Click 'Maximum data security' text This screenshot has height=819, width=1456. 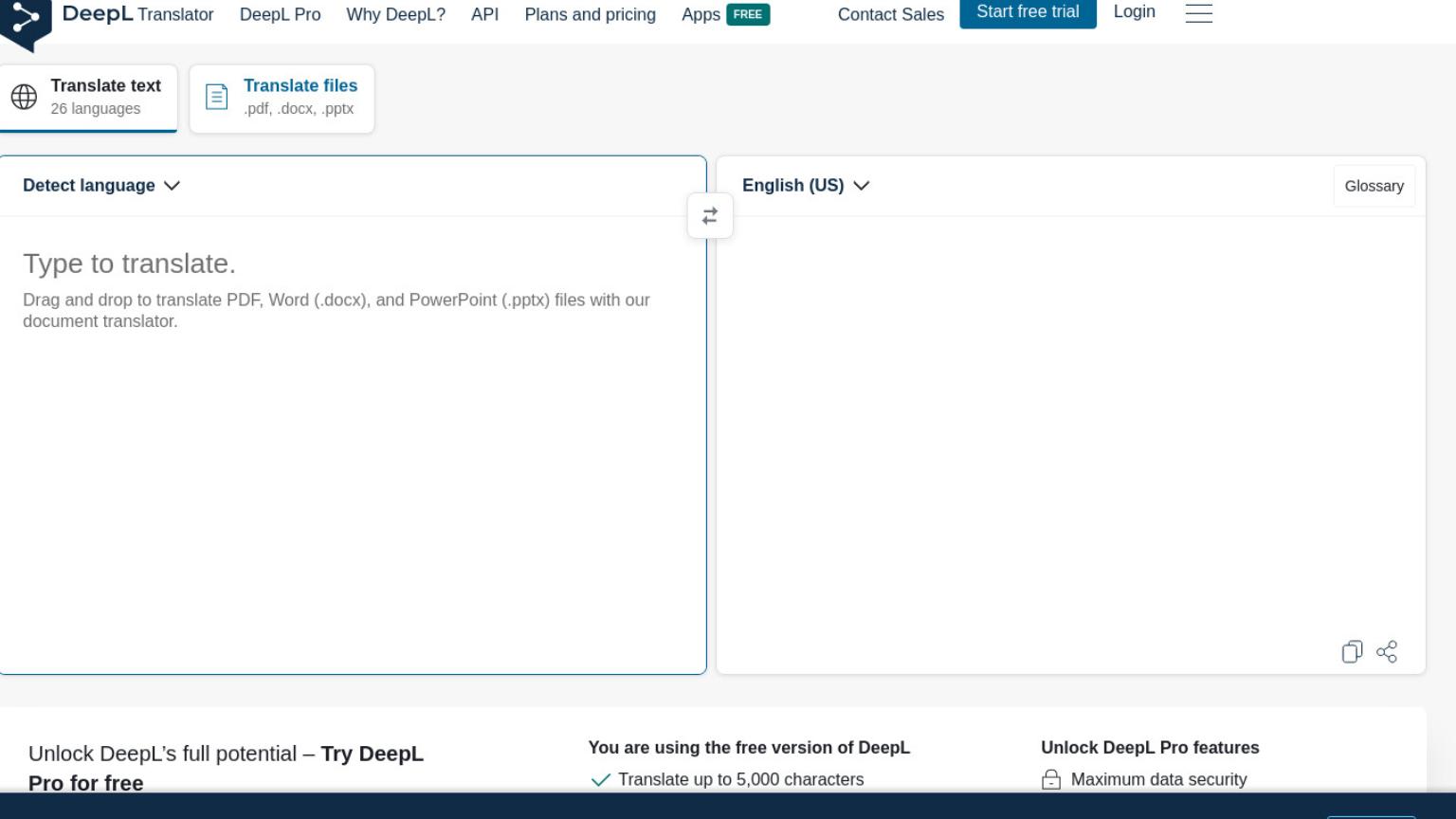[1158, 779]
